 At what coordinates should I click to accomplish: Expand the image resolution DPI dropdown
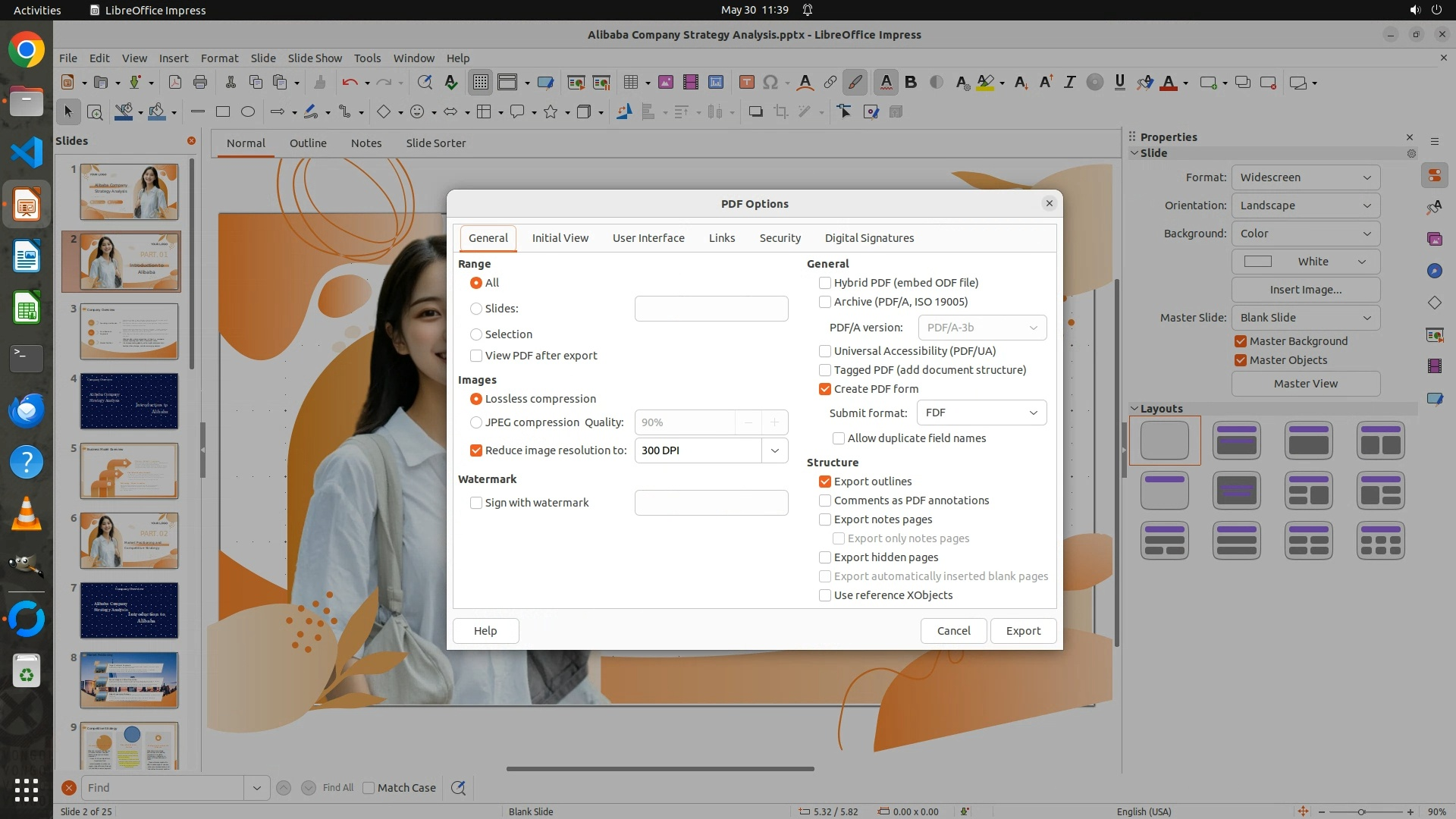point(774,450)
